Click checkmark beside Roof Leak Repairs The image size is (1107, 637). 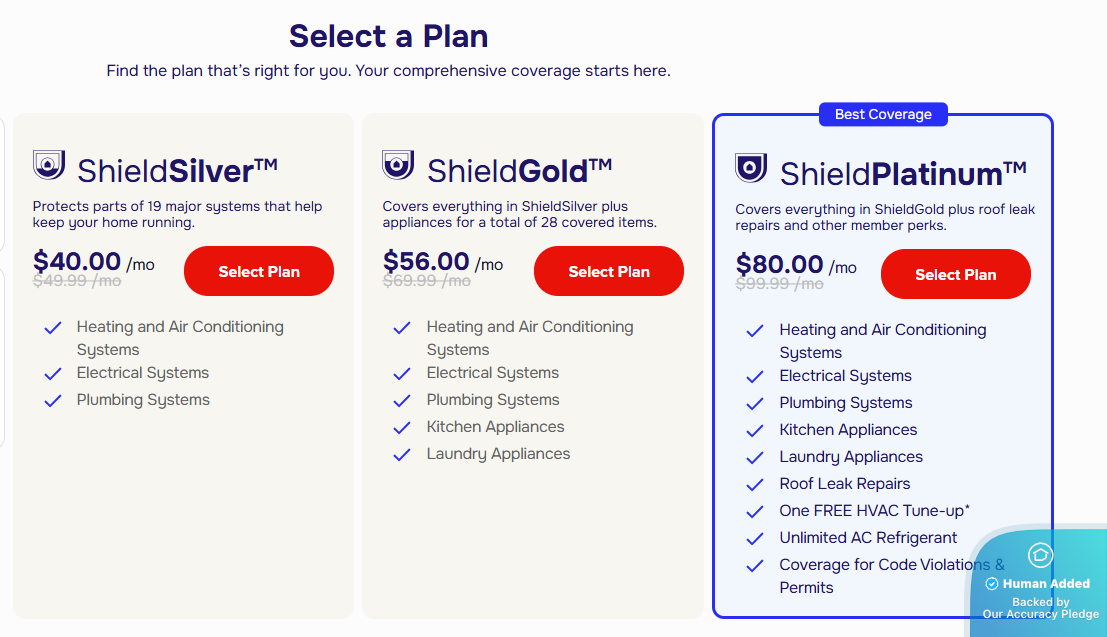(x=756, y=485)
